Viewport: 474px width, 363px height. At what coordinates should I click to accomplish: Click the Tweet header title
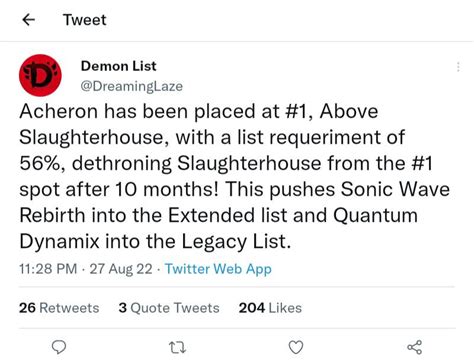pos(85,20)
